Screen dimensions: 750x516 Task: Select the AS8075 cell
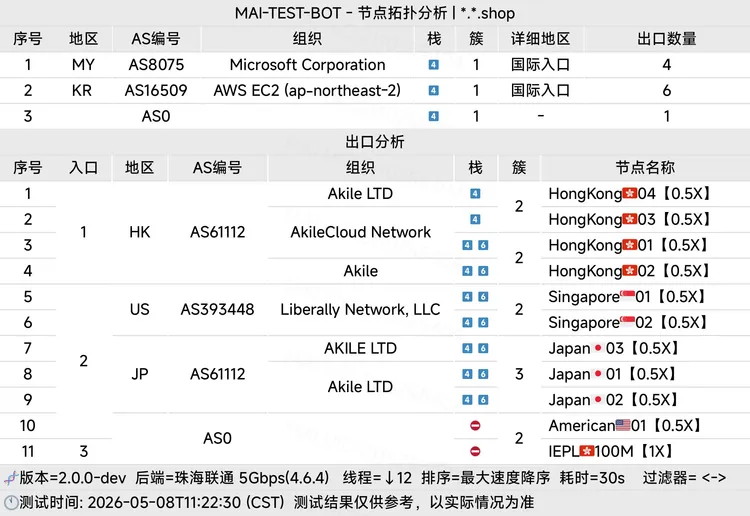(156, 65)
